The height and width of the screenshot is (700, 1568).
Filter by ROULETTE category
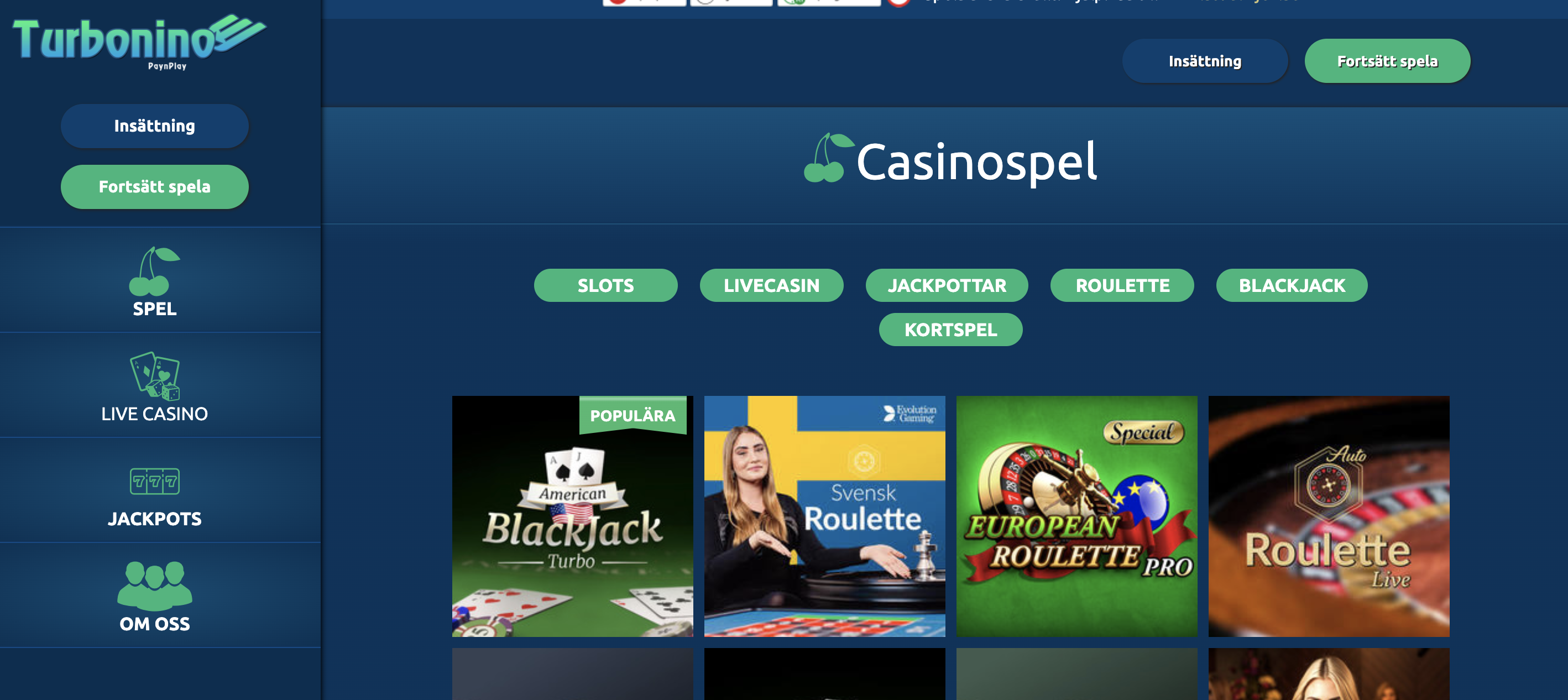(x=1122, y=285)
